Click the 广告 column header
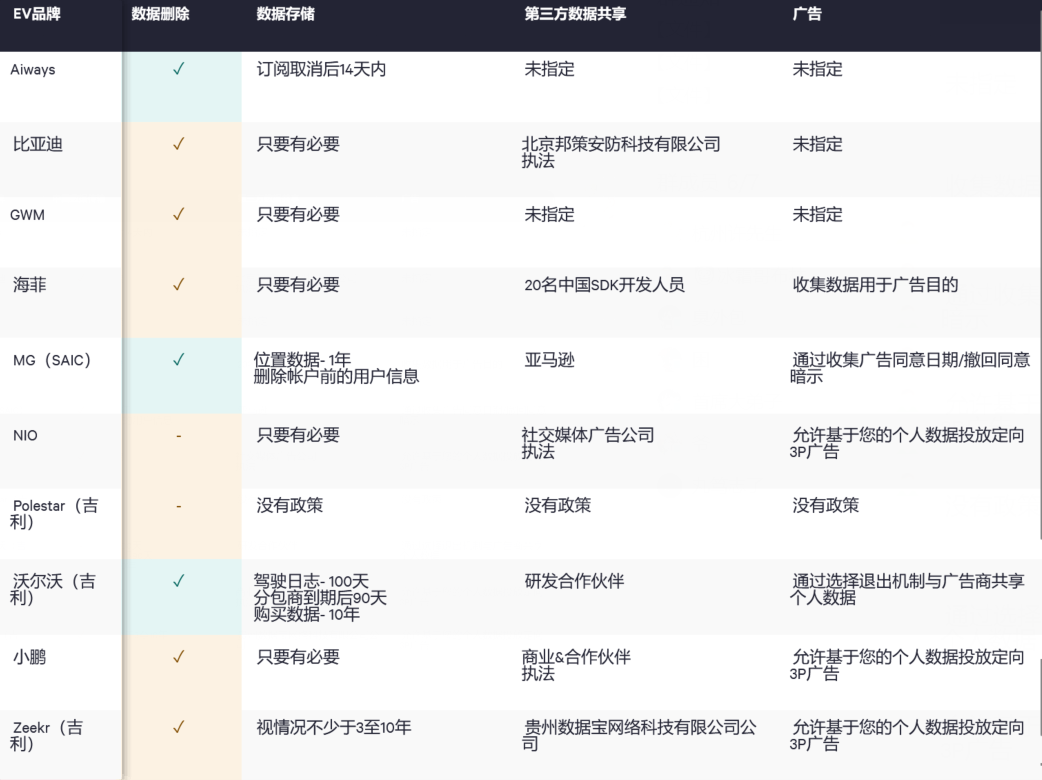 point(808,15)
